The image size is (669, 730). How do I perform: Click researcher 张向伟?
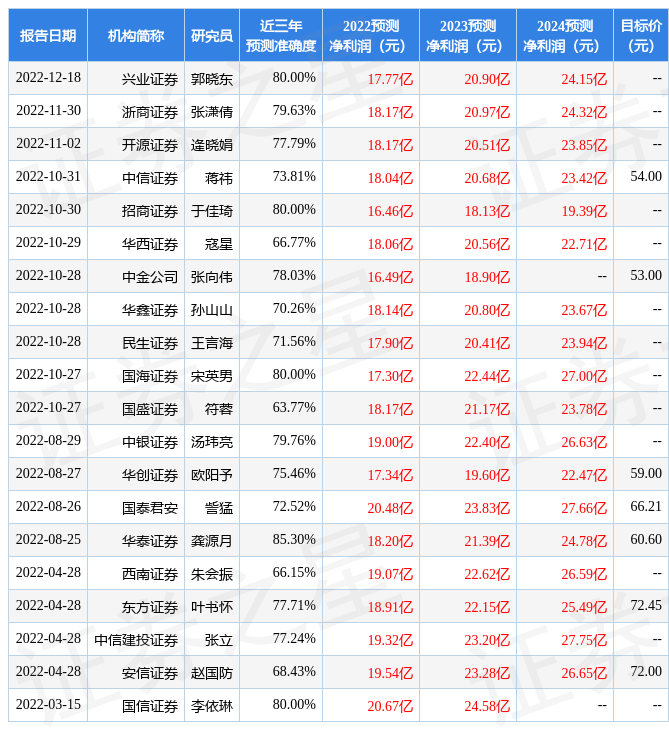tap(212, 277)
